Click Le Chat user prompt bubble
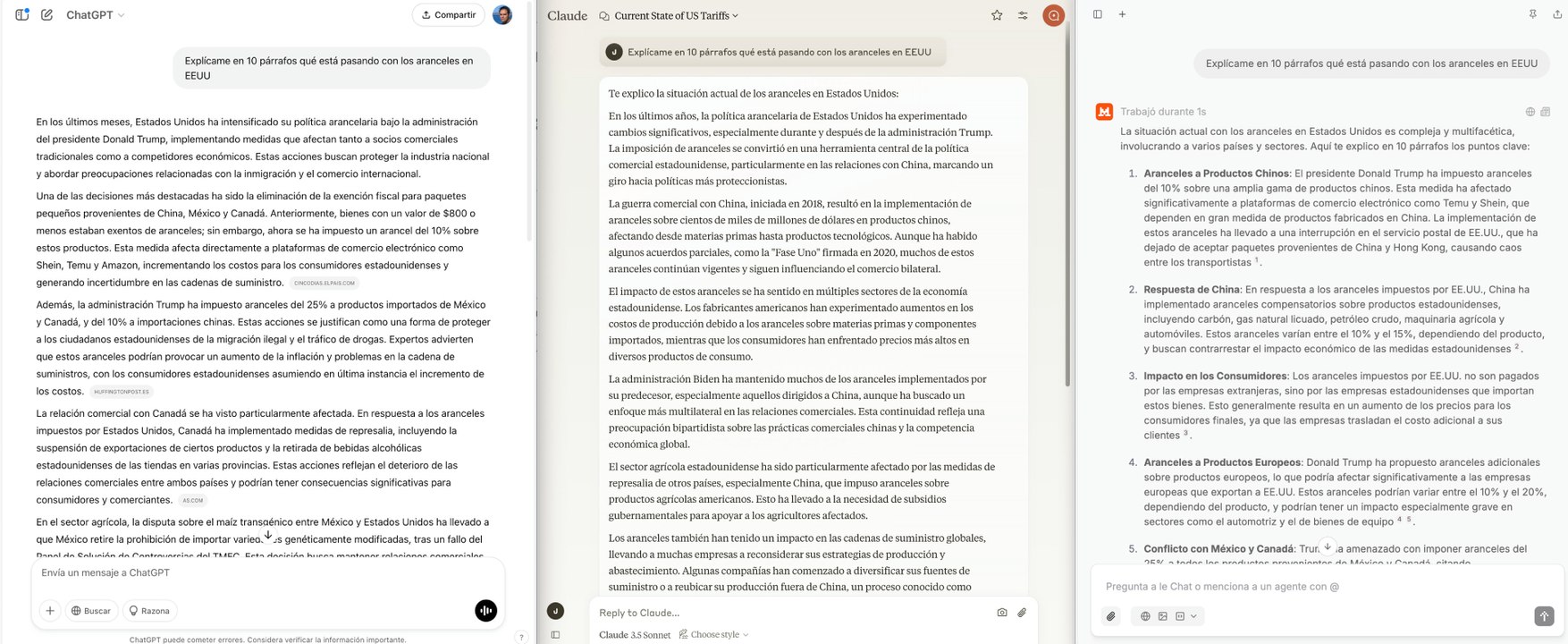The image size is (1568, 644). click(x=1371, y=64)
